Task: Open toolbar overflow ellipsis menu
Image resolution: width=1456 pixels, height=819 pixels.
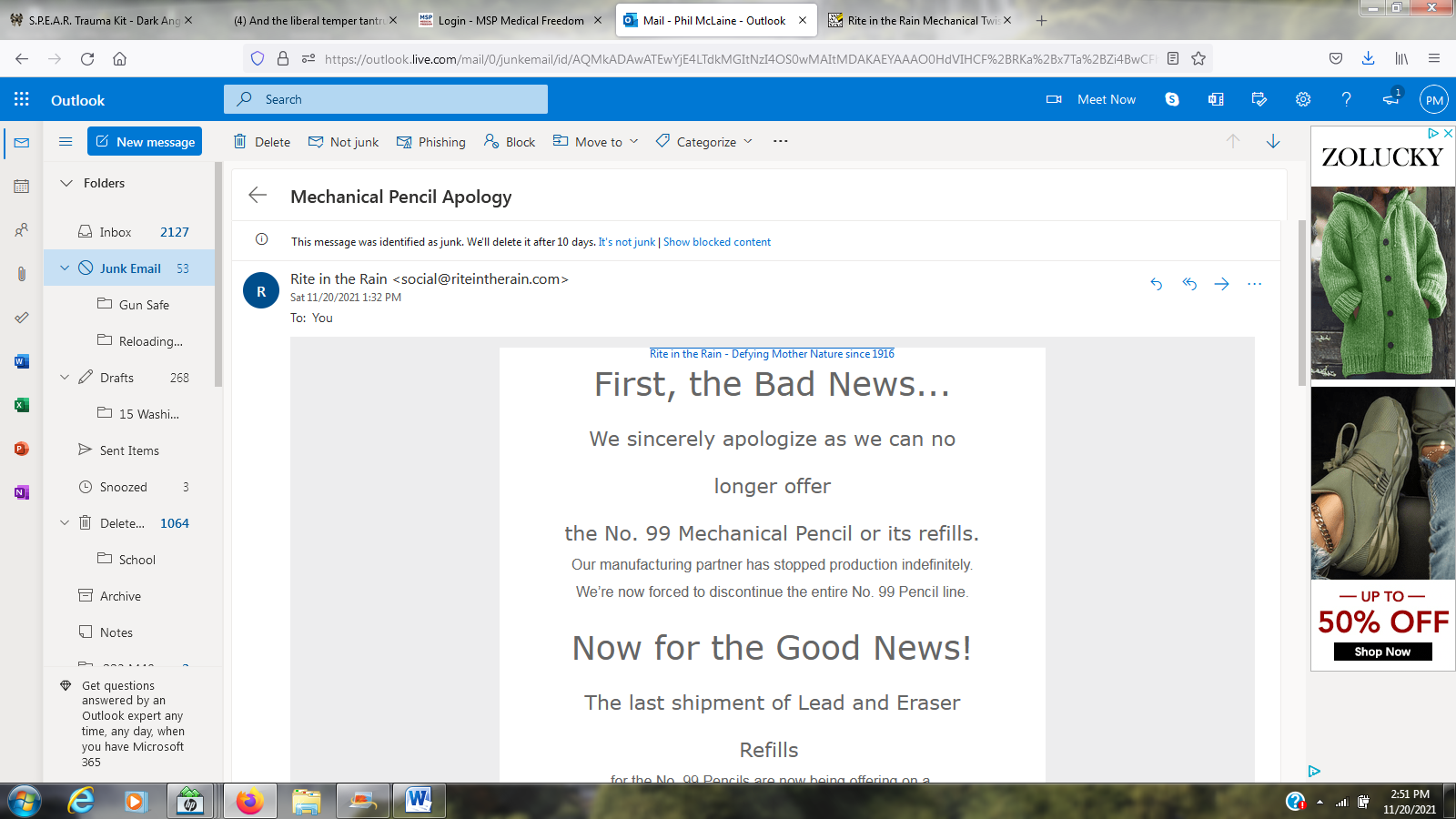Action: point(781,141)
